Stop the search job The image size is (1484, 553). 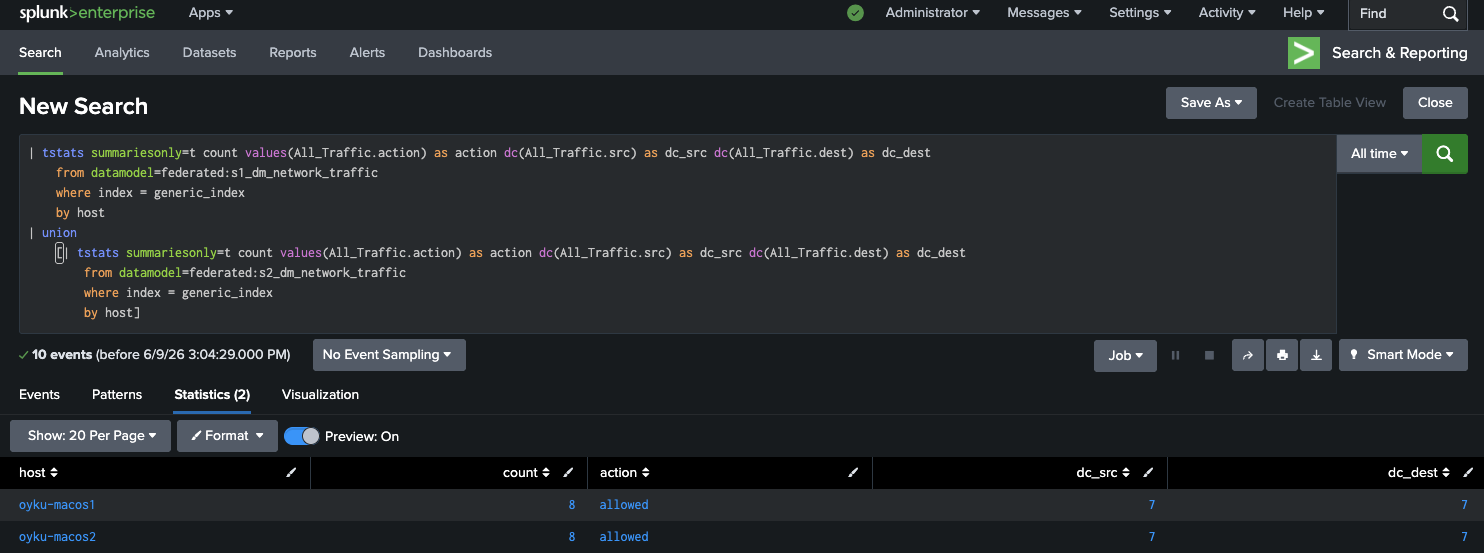(x=1209, y=355)
